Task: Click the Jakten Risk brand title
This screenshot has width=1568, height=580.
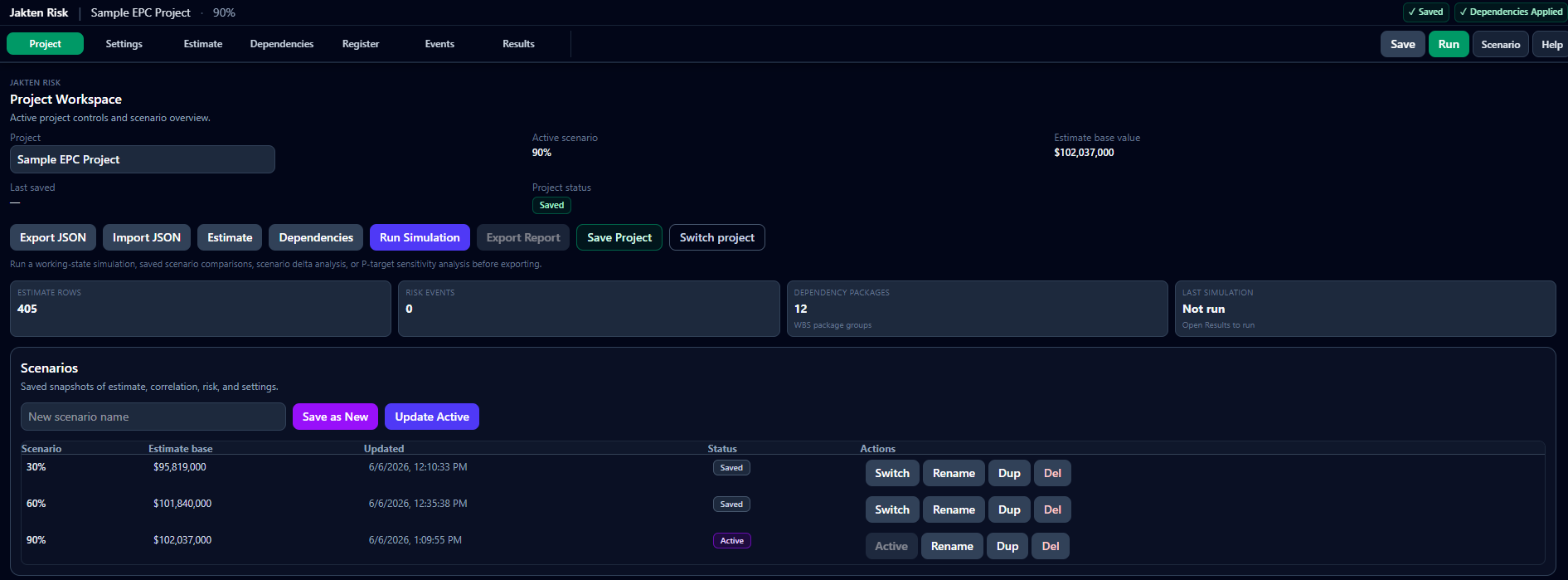Action: 39,12
